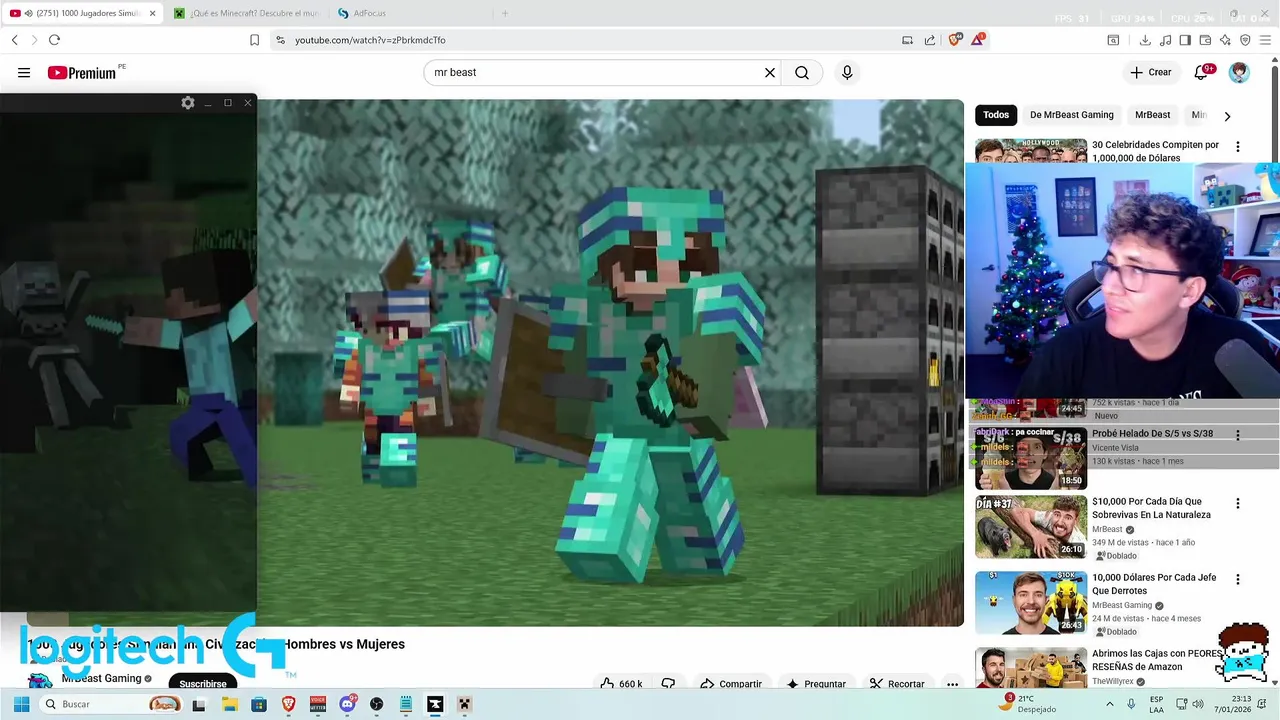Image resolution: width=1280 pixels, height=720 pixels.
Task: Reload the current page
Action: point(54,40)
